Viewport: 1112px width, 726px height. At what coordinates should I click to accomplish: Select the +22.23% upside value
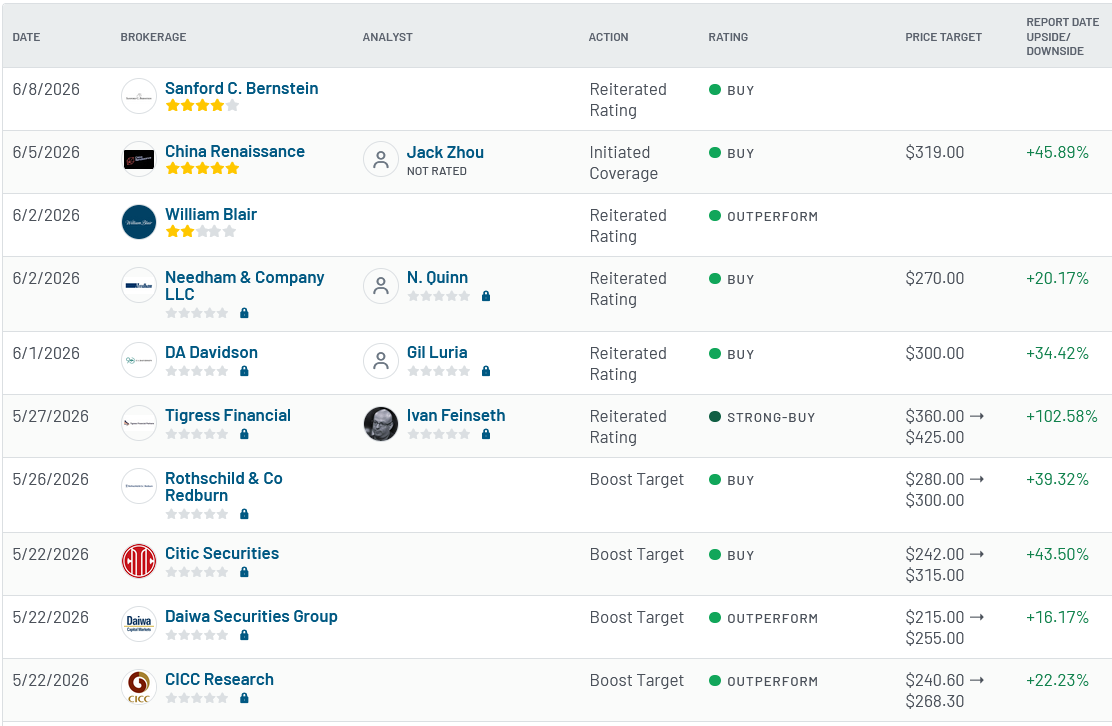coord(1057,681)
